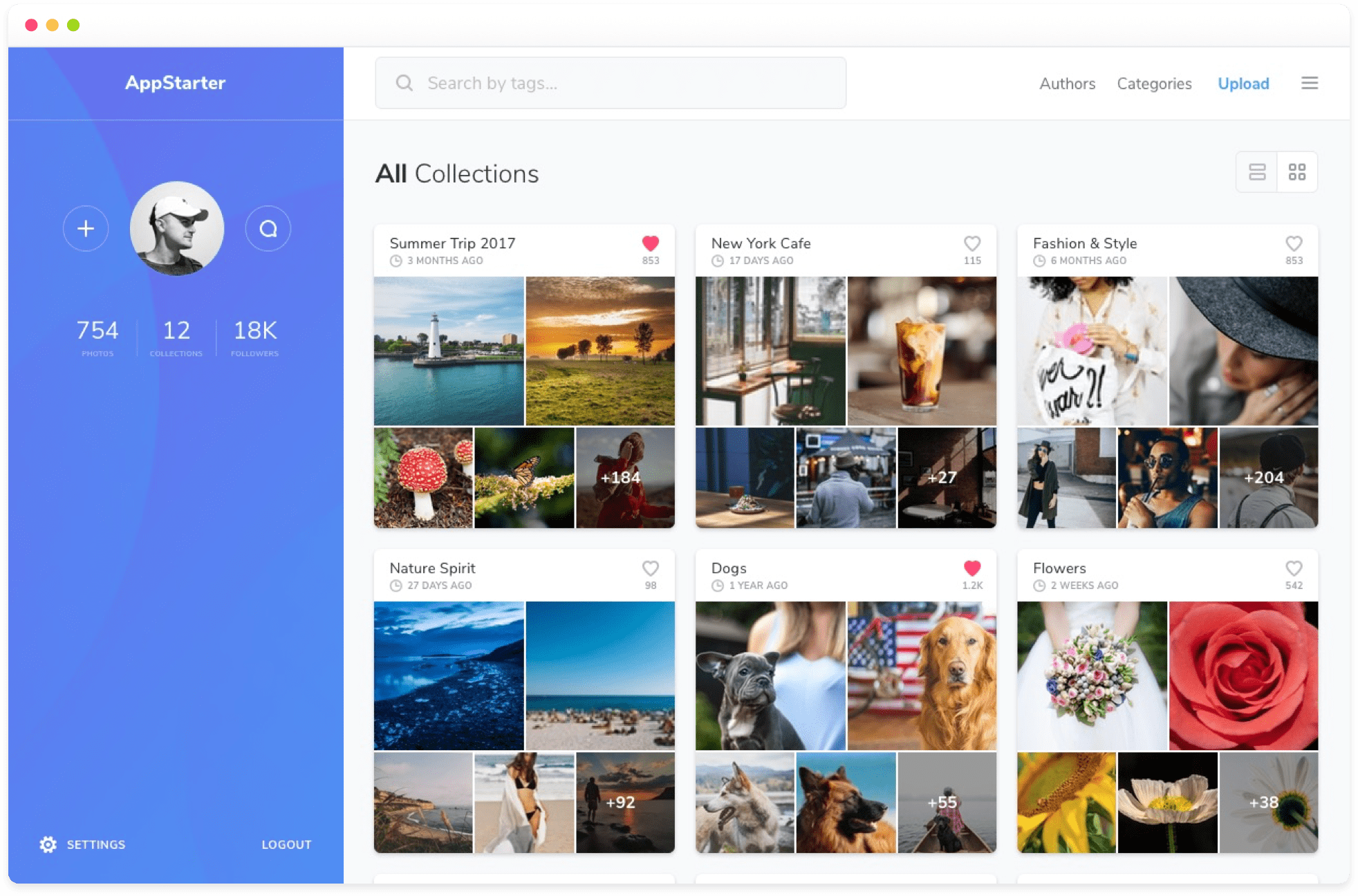Switch to list view layout
This screenshot has width=1358, height=896.
tap(1257, 171)
